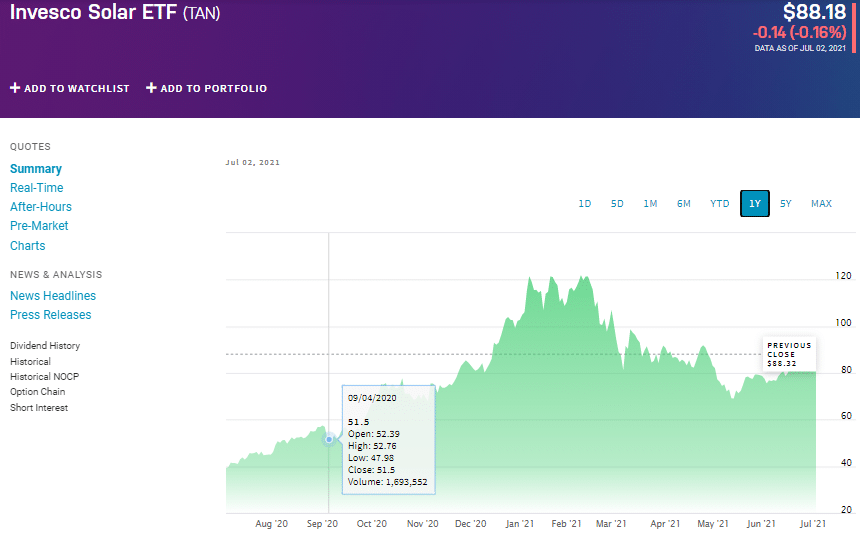Go to After-Hours quotes
The height and width of the screenshot is (541, 860).
pyautogui.click(x=41, y=207)
